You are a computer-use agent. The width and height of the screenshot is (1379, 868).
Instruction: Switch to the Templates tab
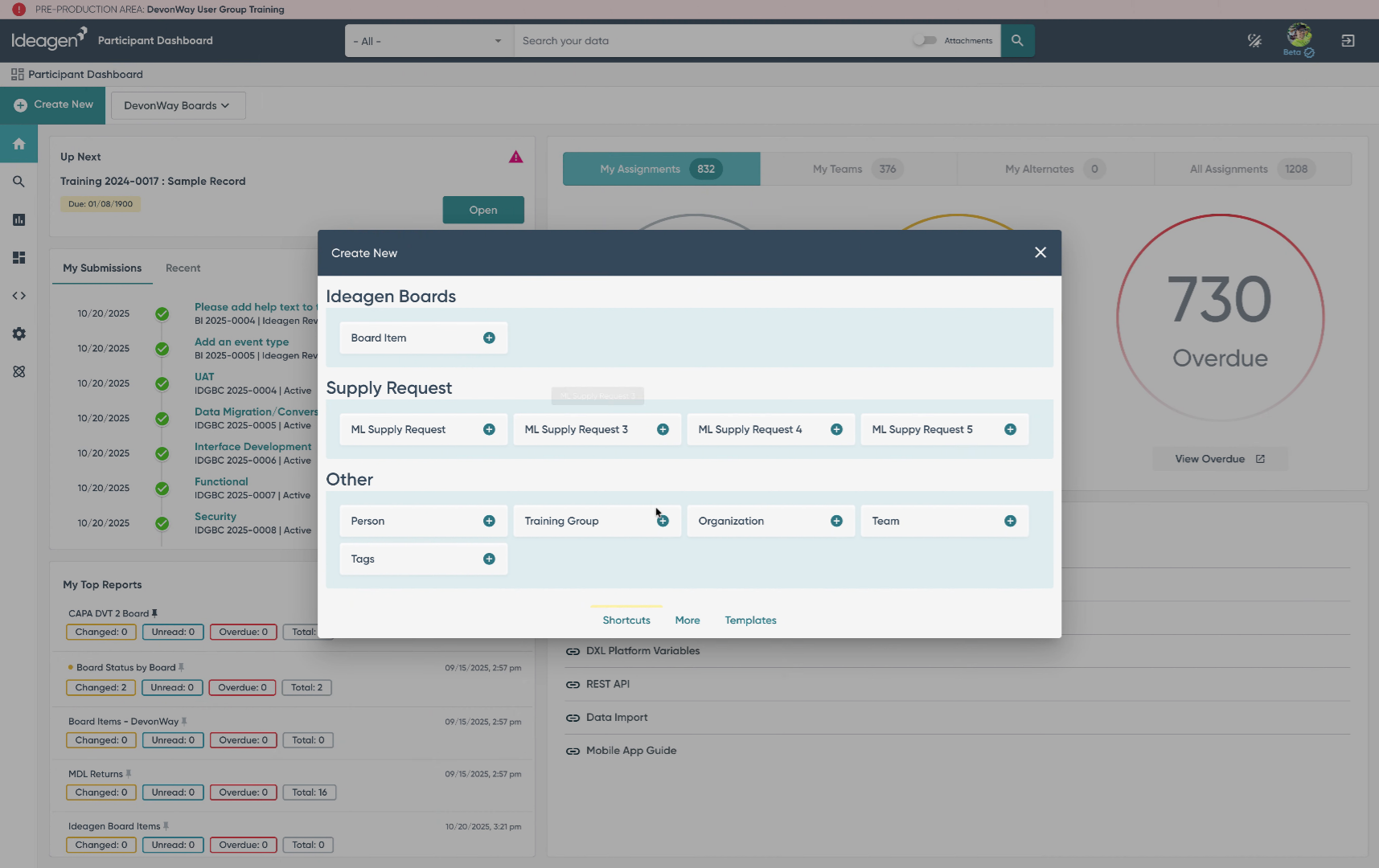(750, 620)
